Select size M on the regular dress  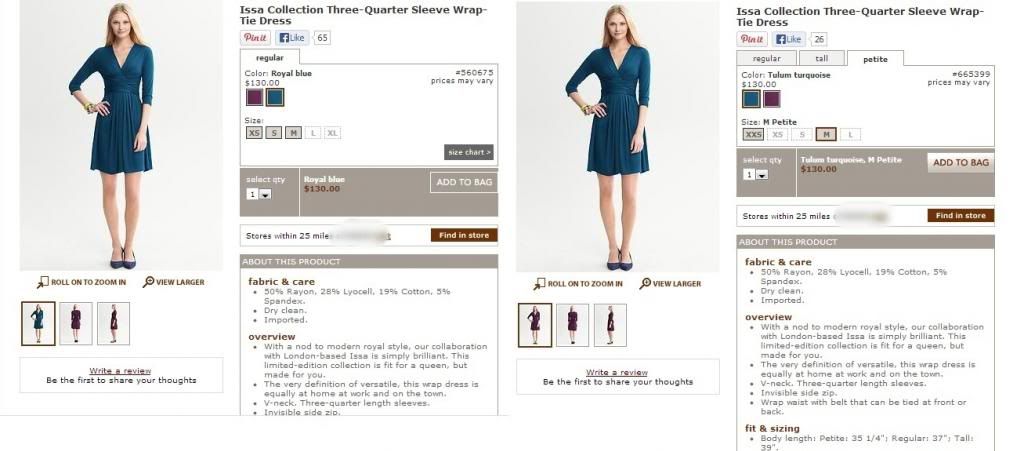coord(293,132)
